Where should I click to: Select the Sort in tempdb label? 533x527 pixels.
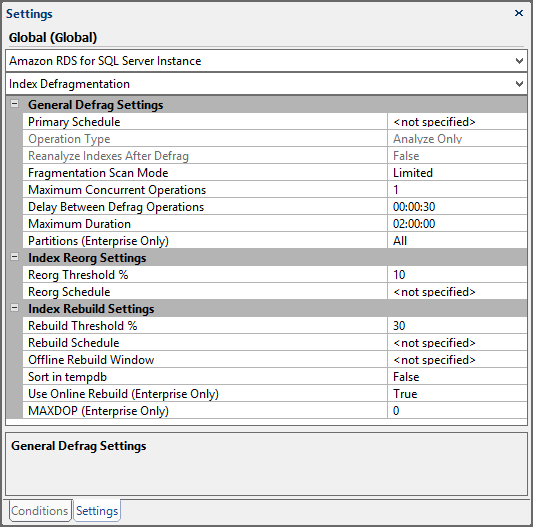pos(67,377)
